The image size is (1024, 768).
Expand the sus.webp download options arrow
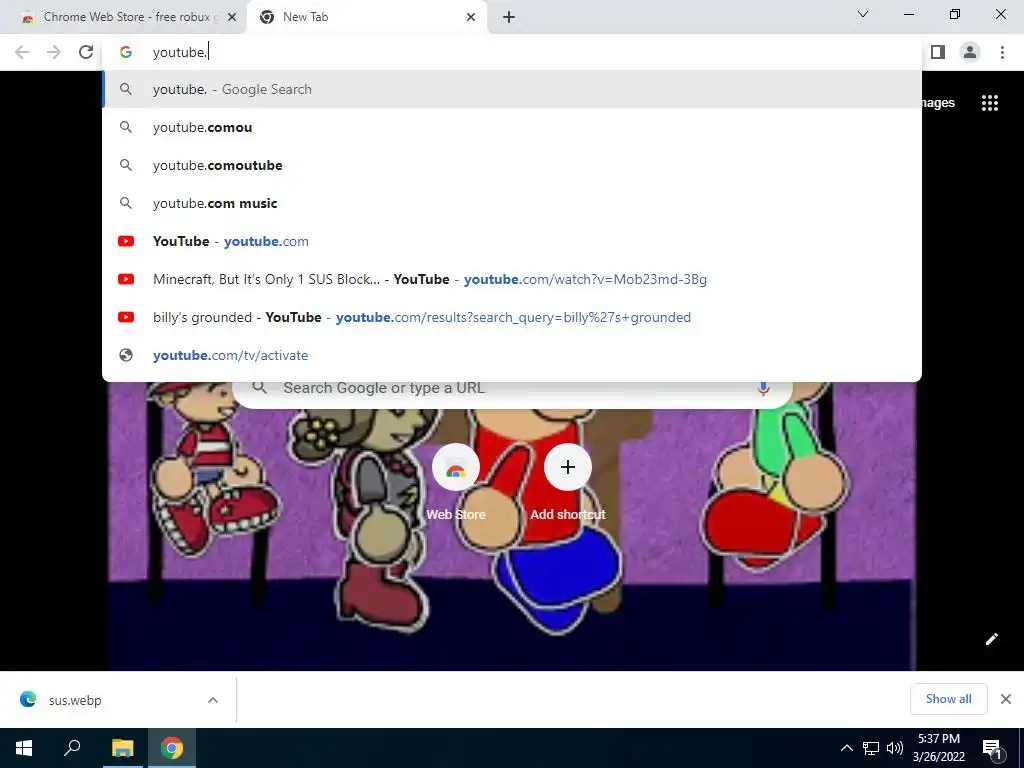pos(213,700)
